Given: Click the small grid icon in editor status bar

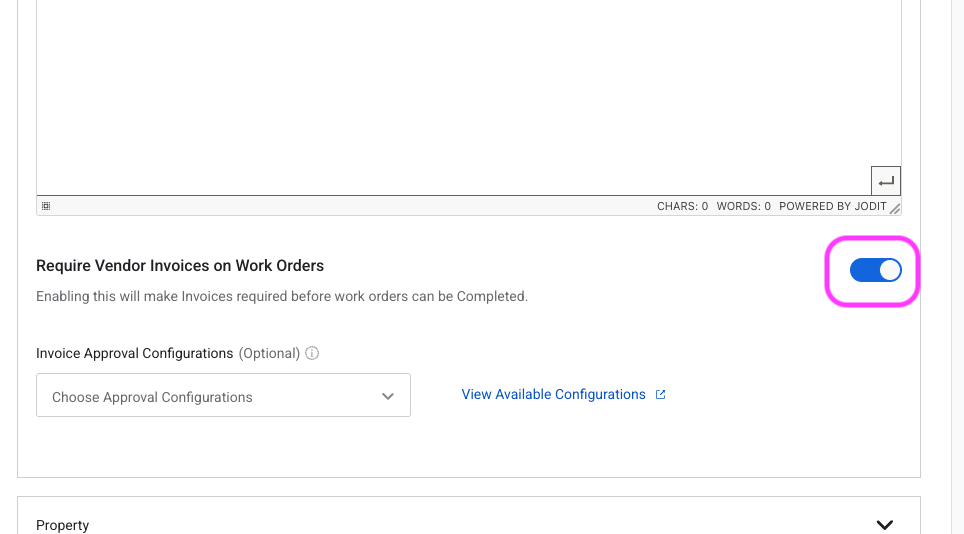Looking at the screenshot, I should point(46,206).
